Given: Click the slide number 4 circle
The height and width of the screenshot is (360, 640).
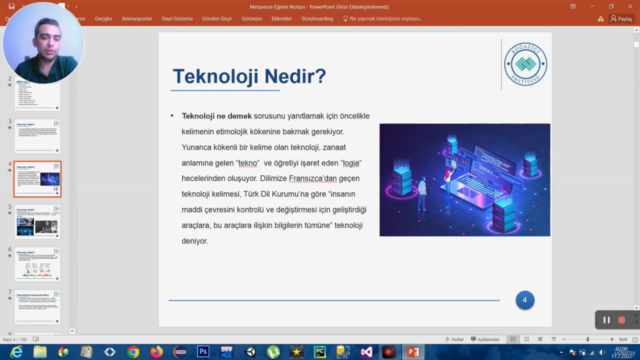Looking at the screenshot, I should tap(525, 300).
